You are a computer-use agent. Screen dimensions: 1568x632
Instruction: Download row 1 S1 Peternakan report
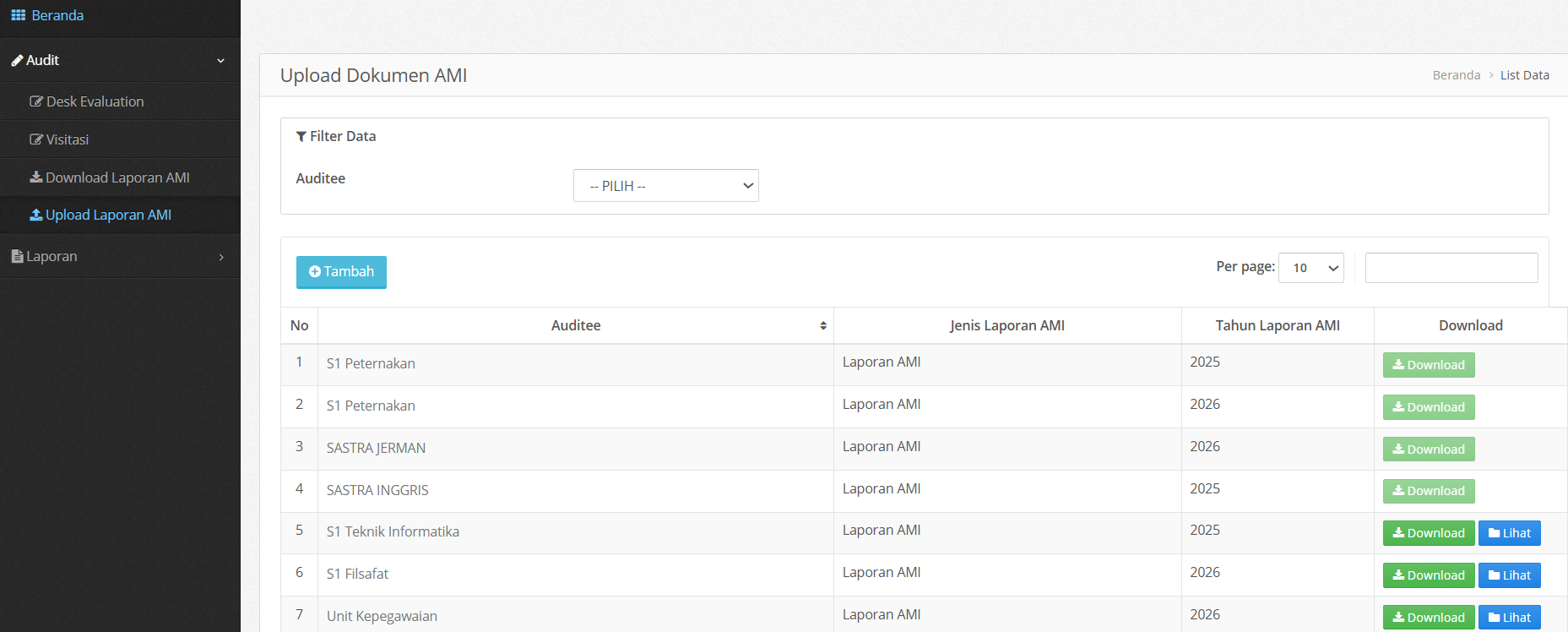(1429, 365)
